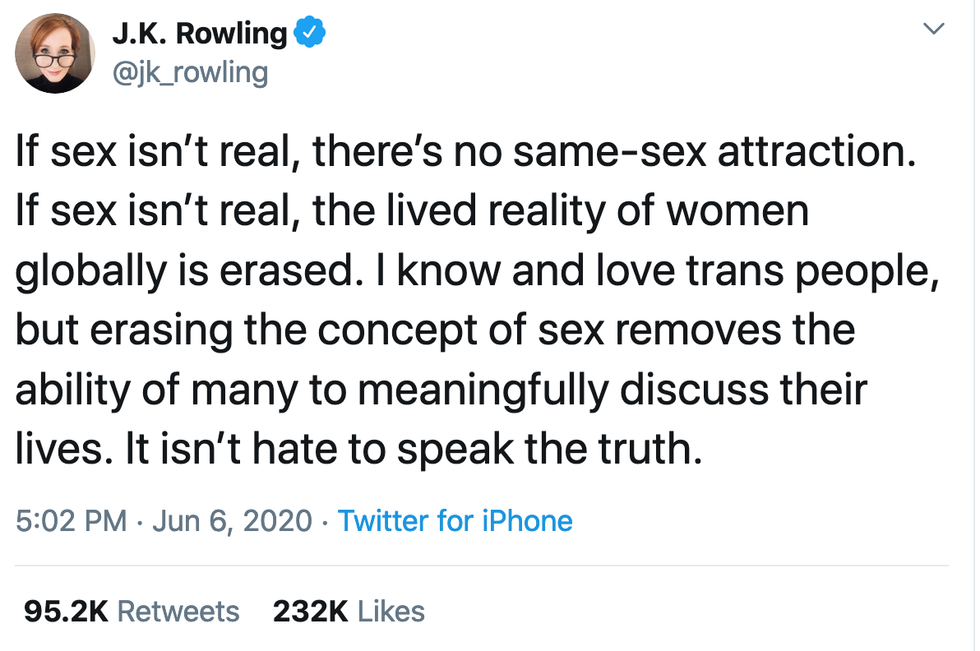Click the "Retweets" label
Image resolution: width=980 pixels, height=651 pixels.
coord(178,611)
